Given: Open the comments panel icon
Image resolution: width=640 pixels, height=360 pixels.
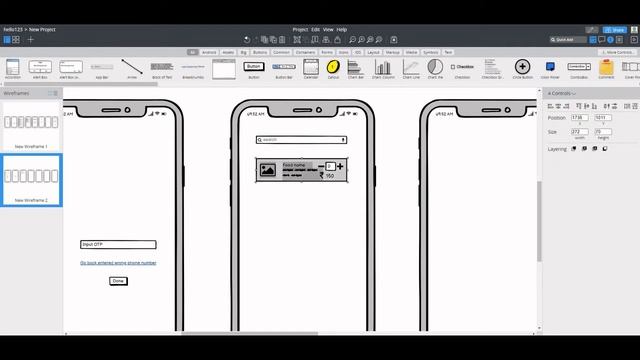Looking at the screenshot, I should [x=602, y=40].
